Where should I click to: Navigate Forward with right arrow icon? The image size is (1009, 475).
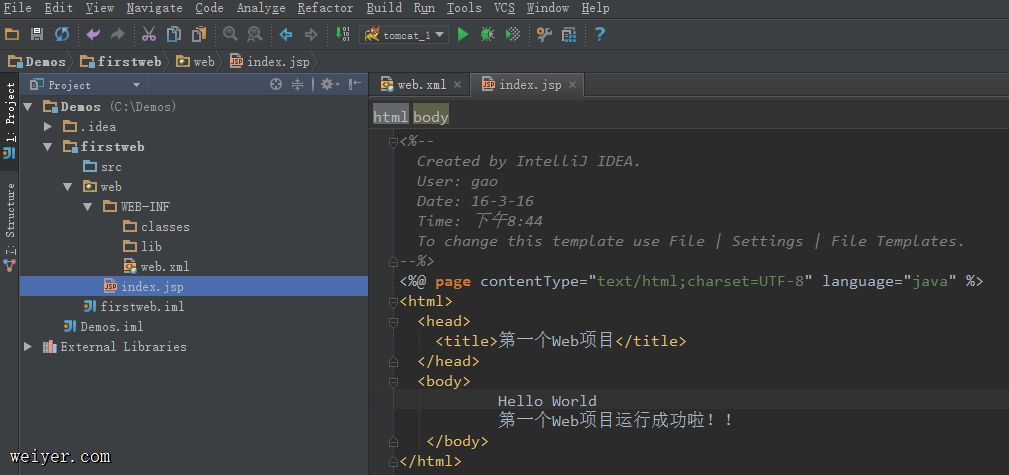tap(311, 34)
